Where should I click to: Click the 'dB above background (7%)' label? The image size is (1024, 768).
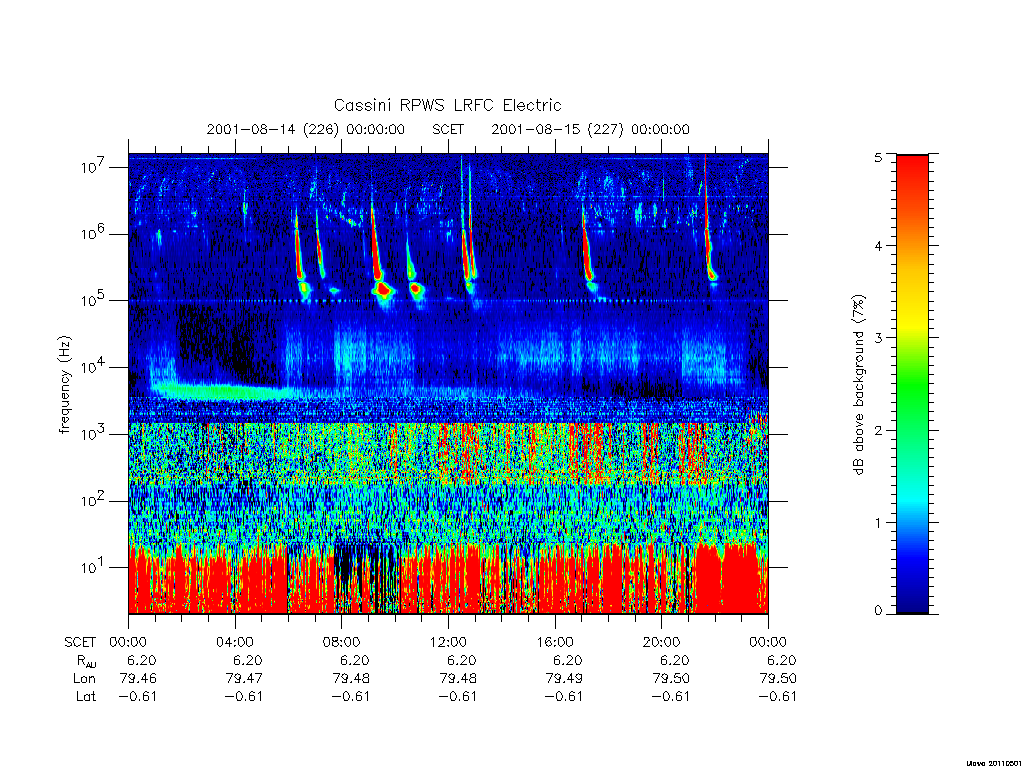coord(859,385)
